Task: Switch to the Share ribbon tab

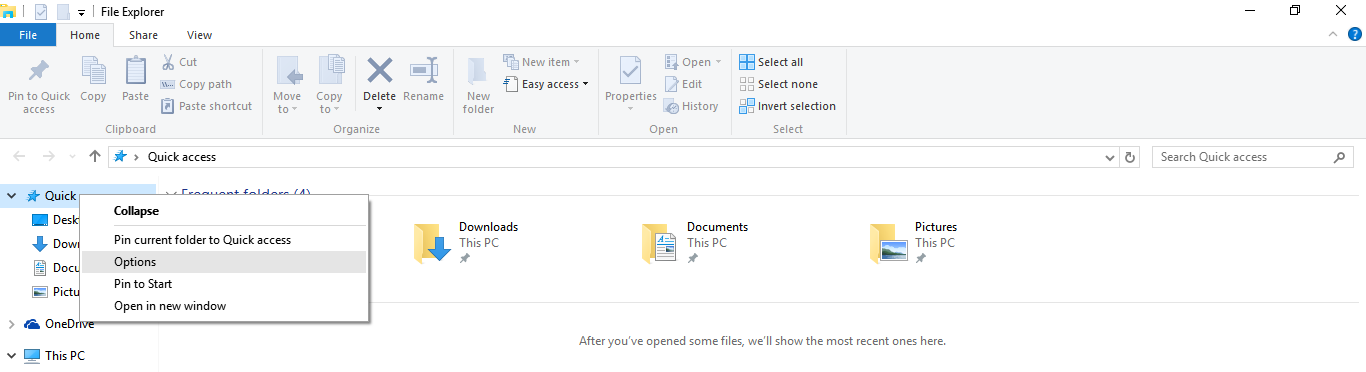Action: [x=143, y=35]
